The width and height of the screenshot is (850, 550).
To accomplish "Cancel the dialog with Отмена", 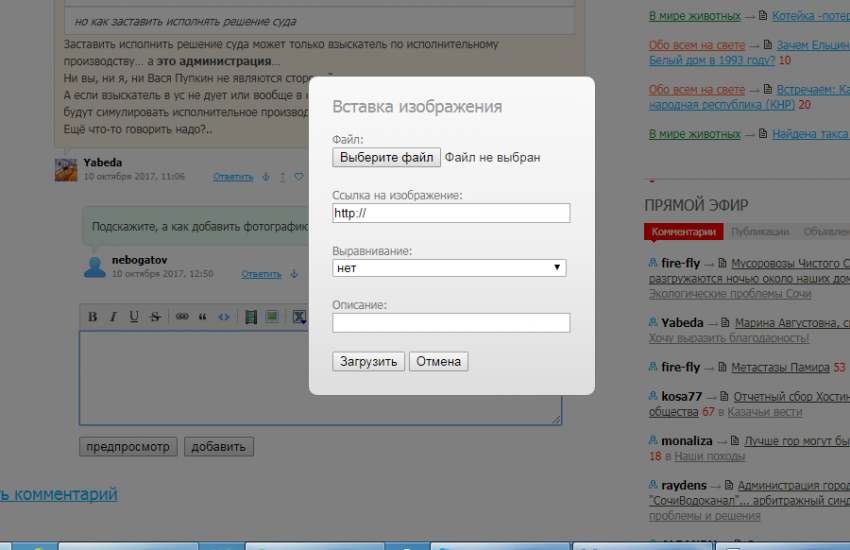I will (x=438, y=361).
